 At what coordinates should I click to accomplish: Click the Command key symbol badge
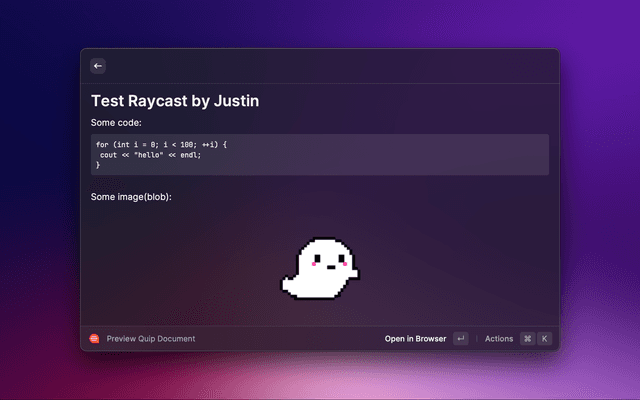pos(527,339)
